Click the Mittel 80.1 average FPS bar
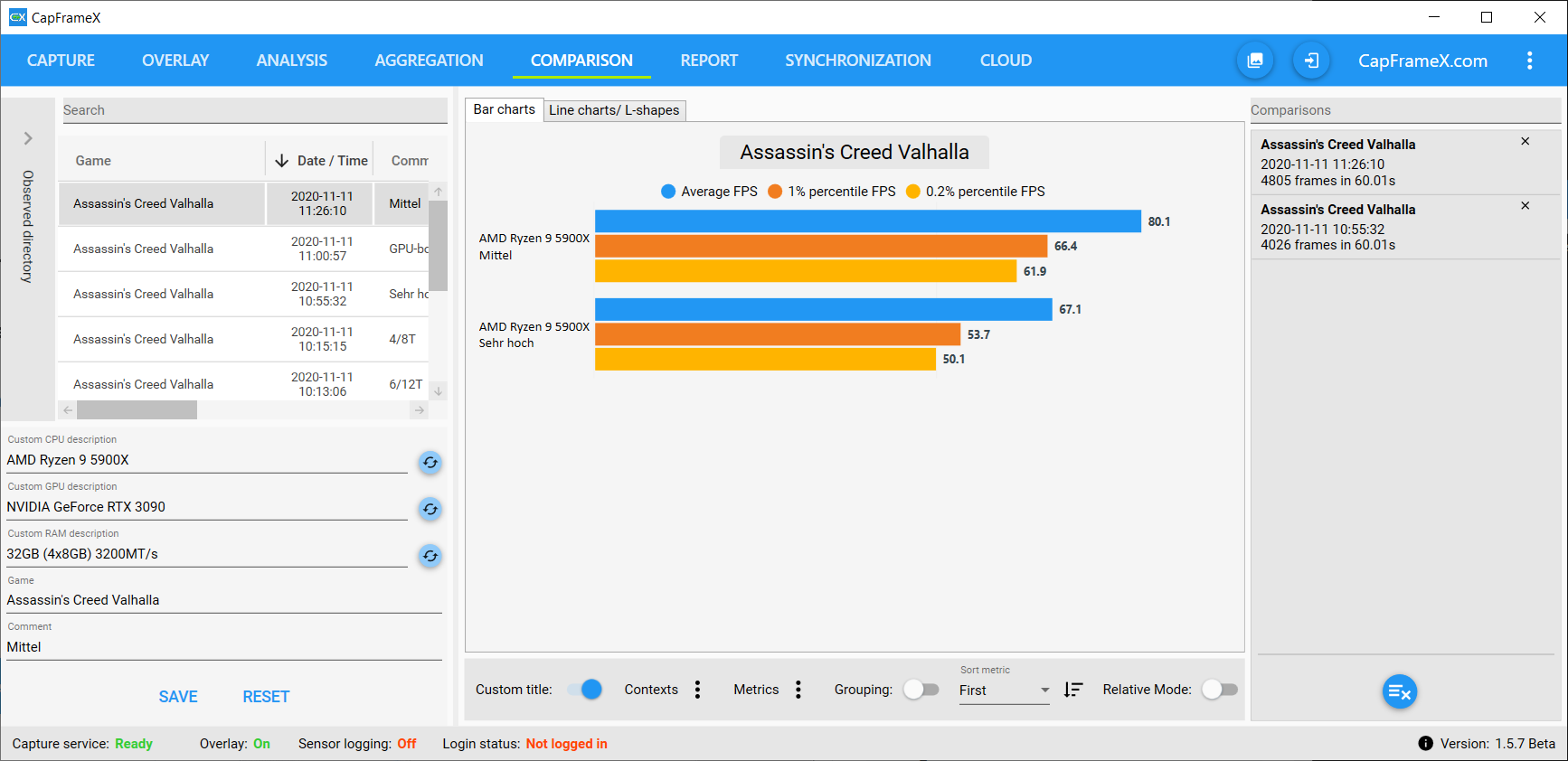Viewport: 1568px width, 761px height. click(868, 221)
